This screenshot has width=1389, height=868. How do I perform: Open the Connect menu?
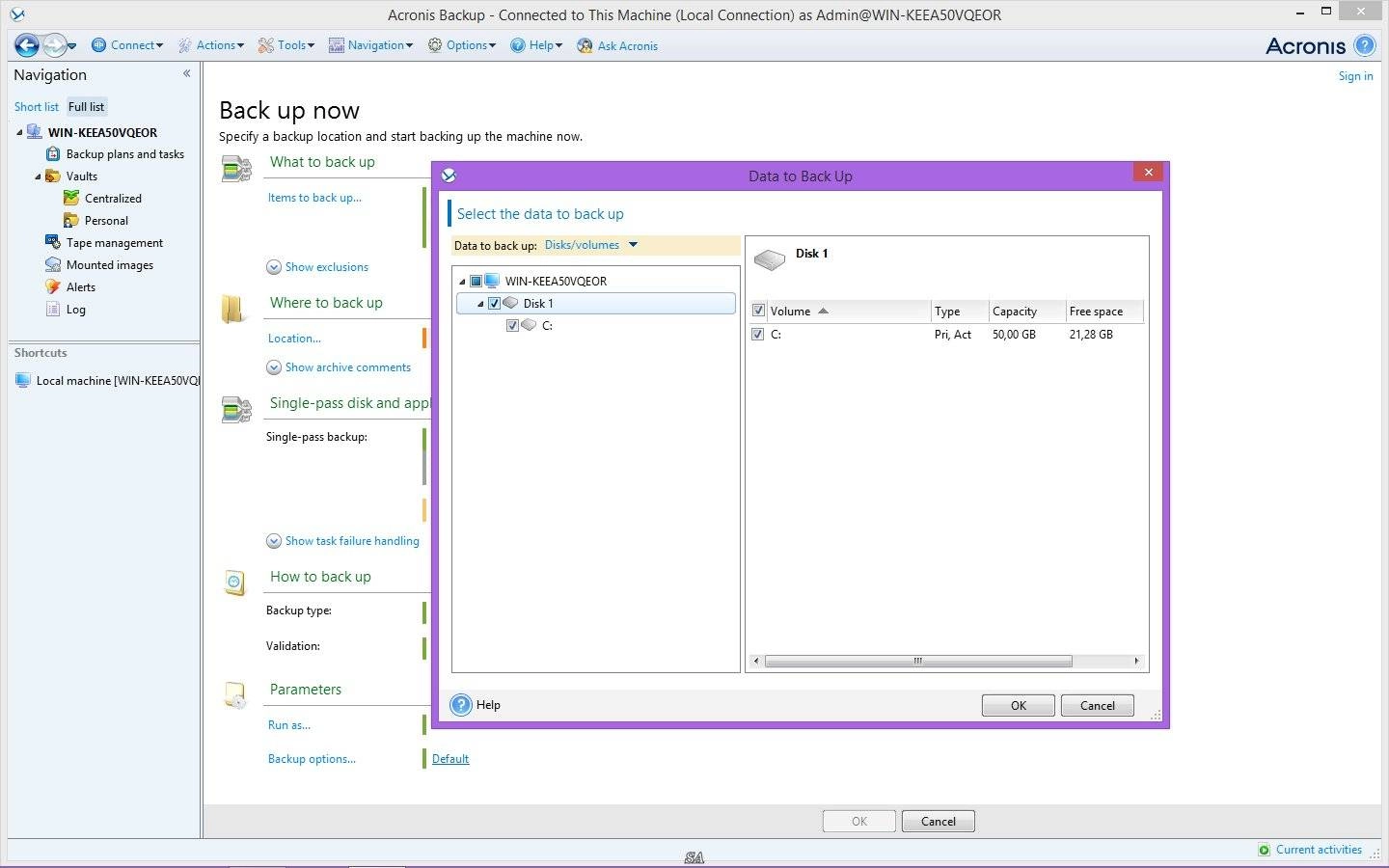[127, 45]
